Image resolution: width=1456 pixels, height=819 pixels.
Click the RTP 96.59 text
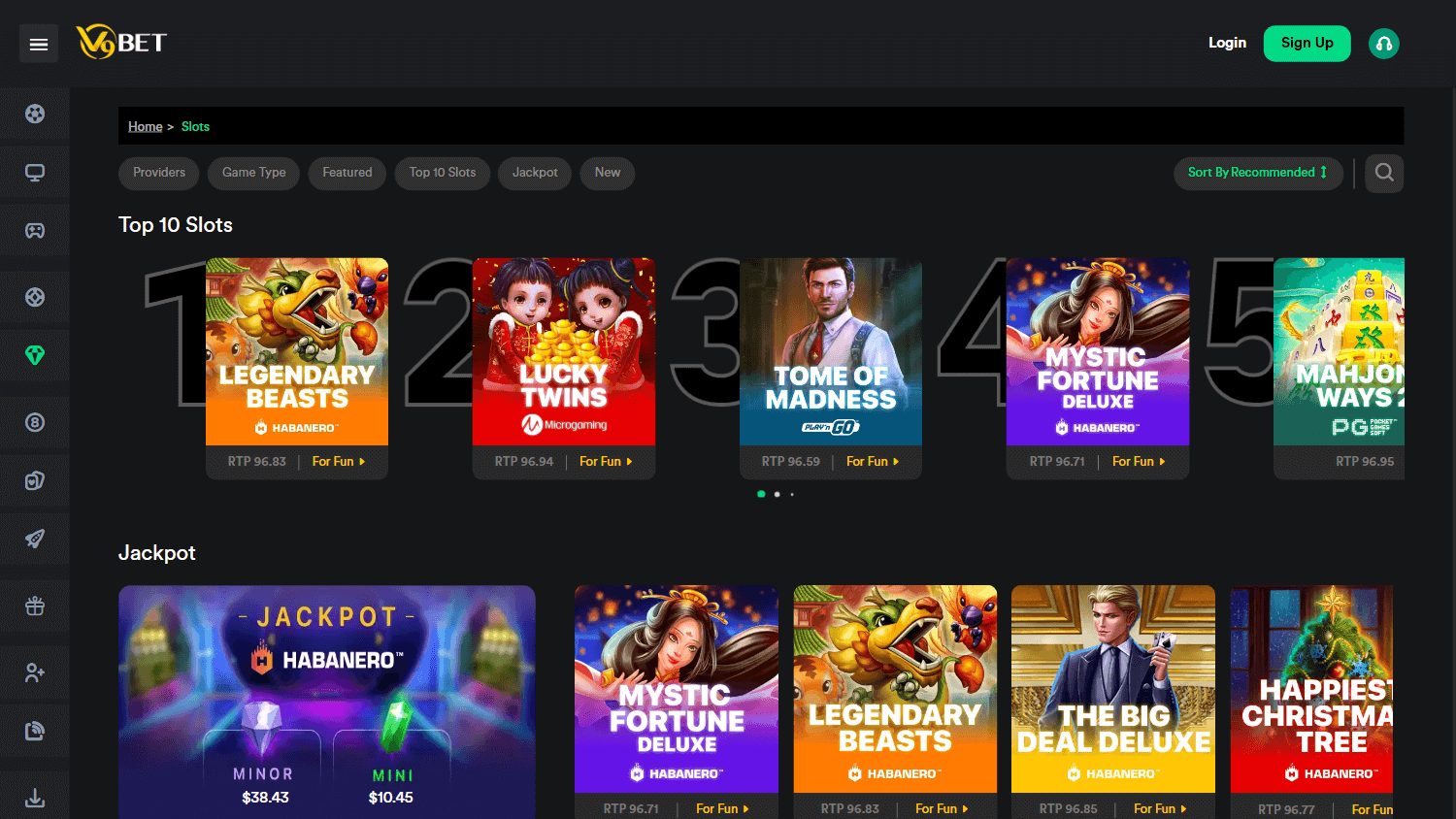click(791, 462)
